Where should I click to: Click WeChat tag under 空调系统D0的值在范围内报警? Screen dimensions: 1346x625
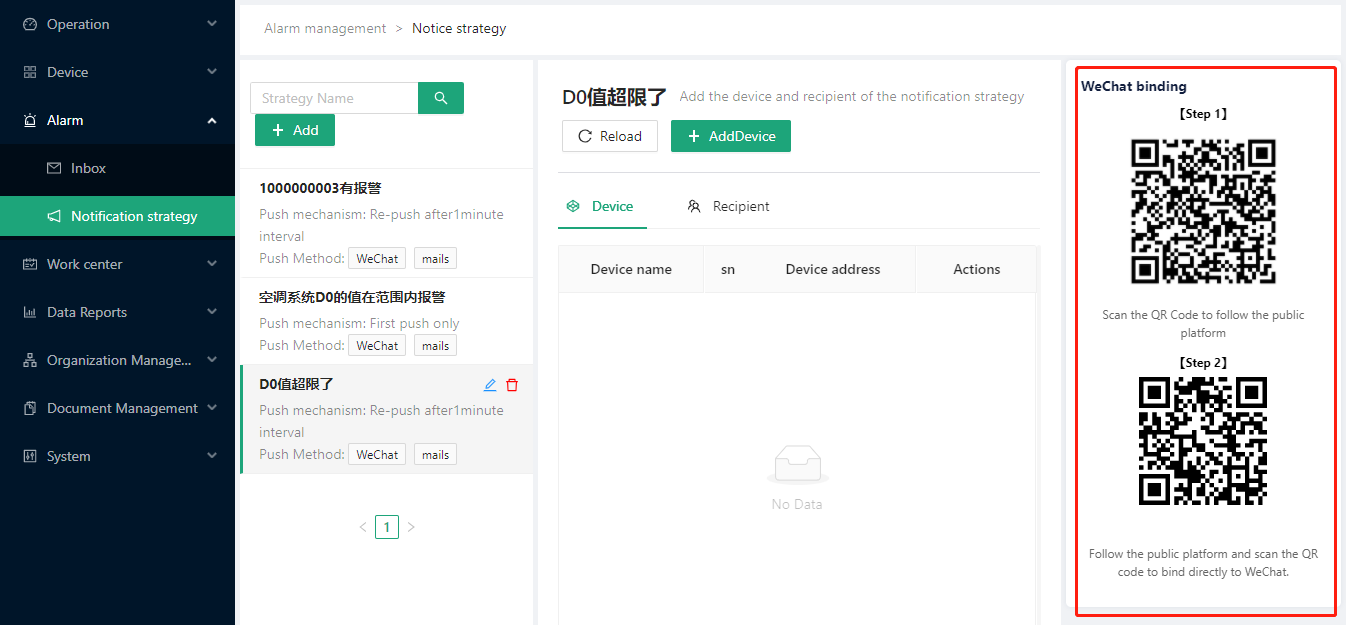(x=378, y=345)
